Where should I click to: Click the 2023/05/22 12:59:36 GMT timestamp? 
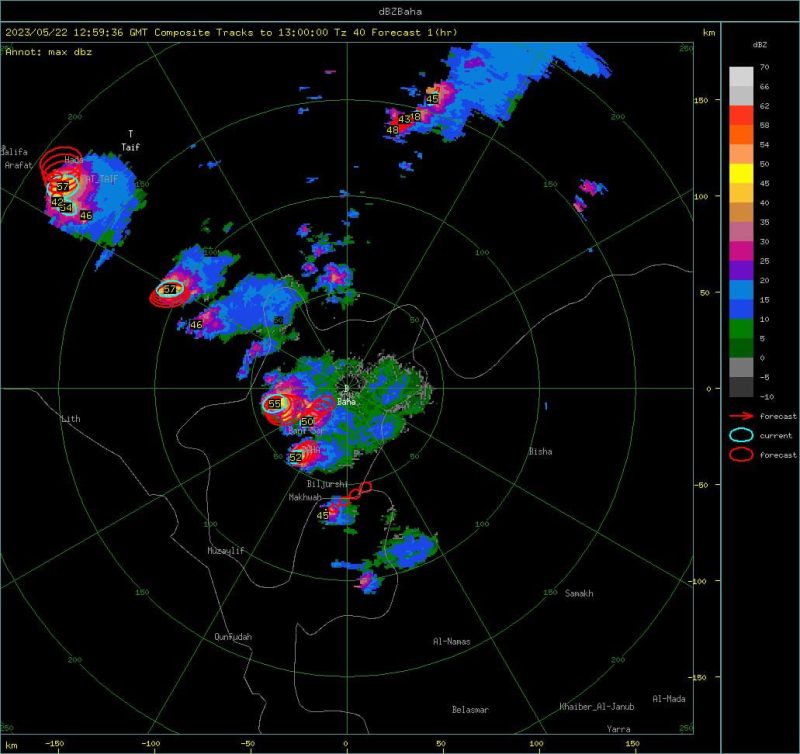[77, 32]
